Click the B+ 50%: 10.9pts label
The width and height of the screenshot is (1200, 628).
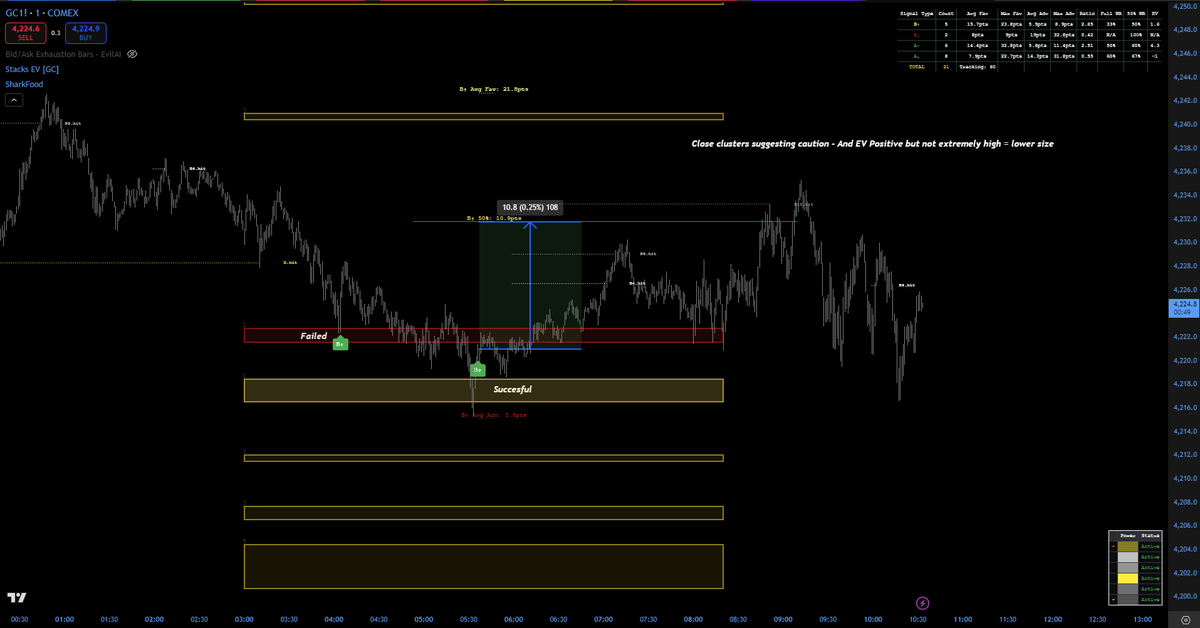tap(494, 218)
